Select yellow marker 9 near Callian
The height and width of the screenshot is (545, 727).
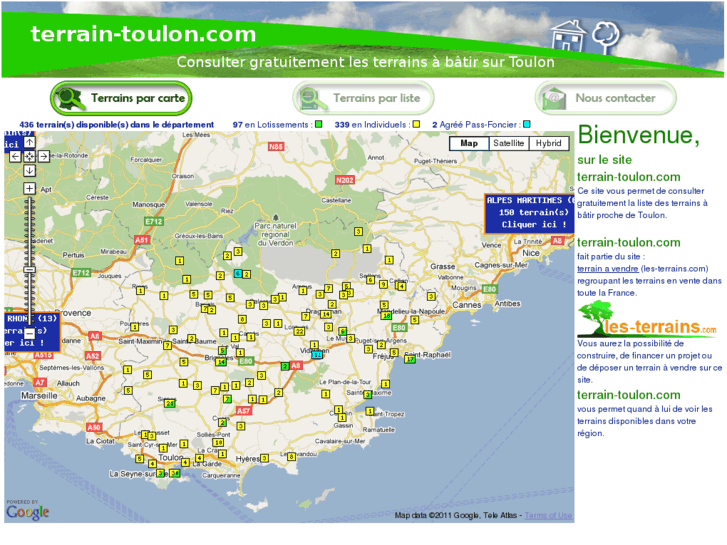coord(383,284)
